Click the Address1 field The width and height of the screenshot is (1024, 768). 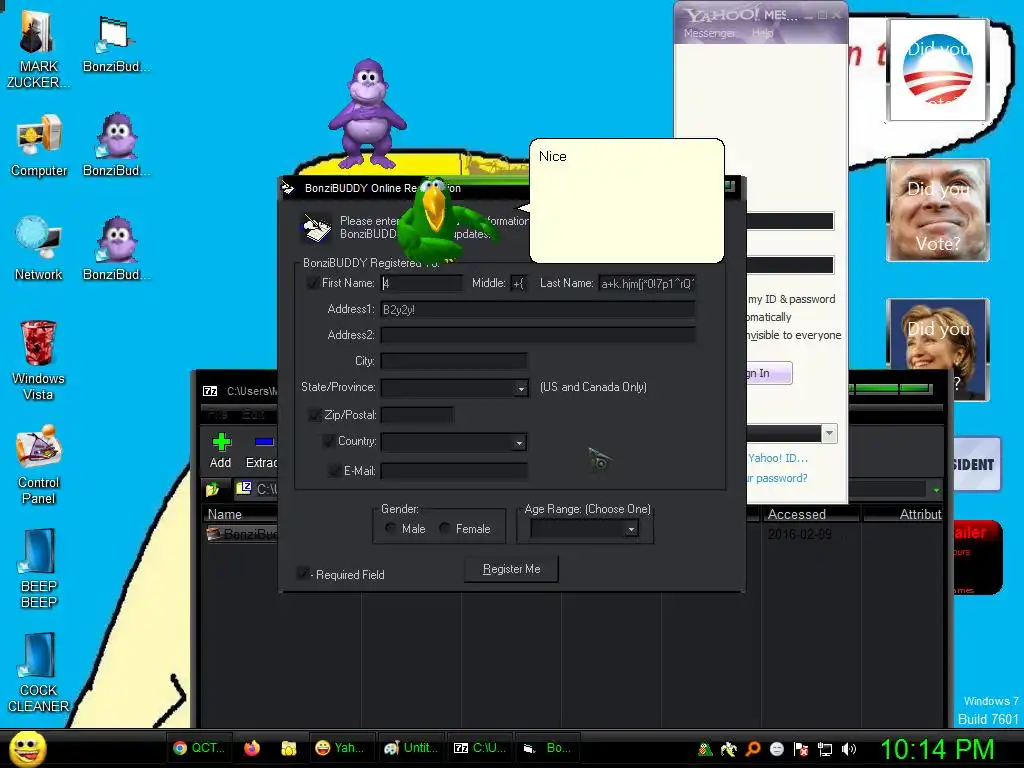[537, 310]
